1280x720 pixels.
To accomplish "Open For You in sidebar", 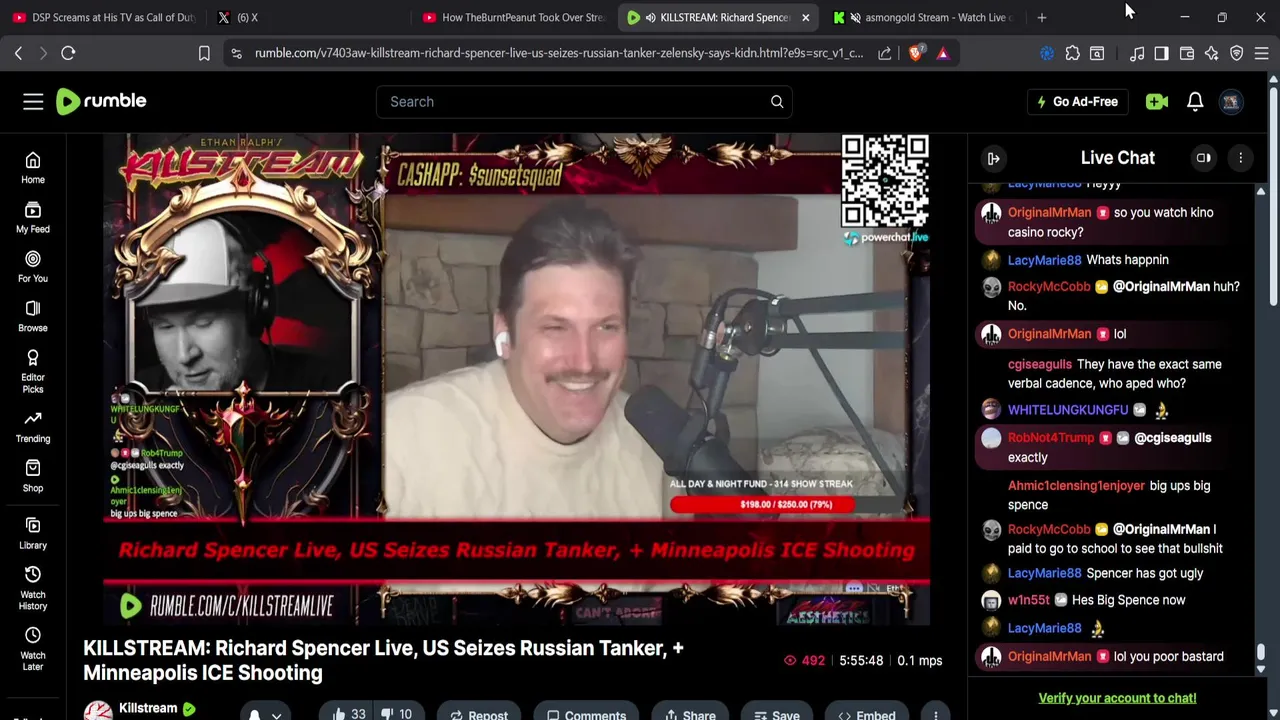I will pos(33,267).
